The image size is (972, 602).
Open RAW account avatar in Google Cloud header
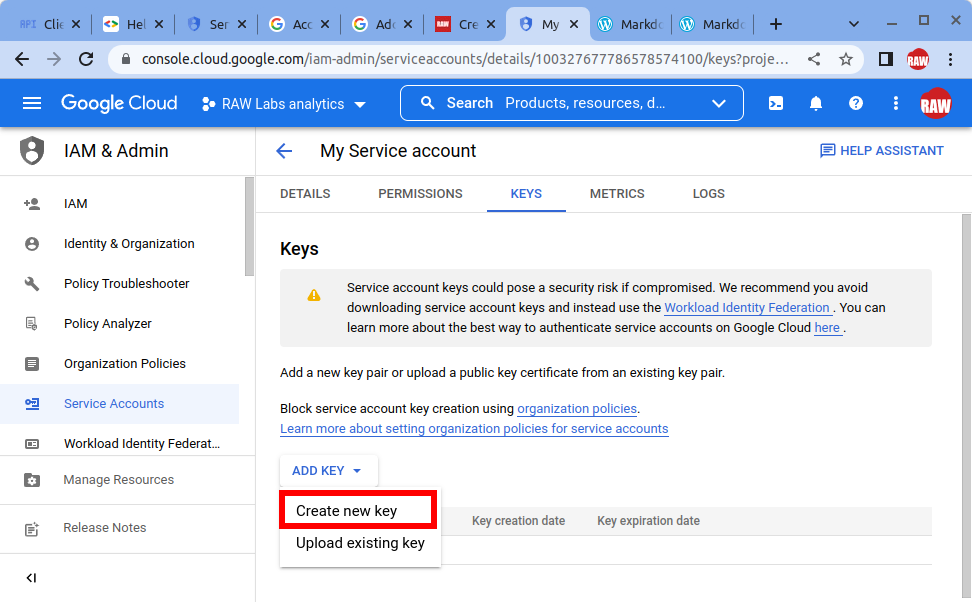tap(935, 104)
